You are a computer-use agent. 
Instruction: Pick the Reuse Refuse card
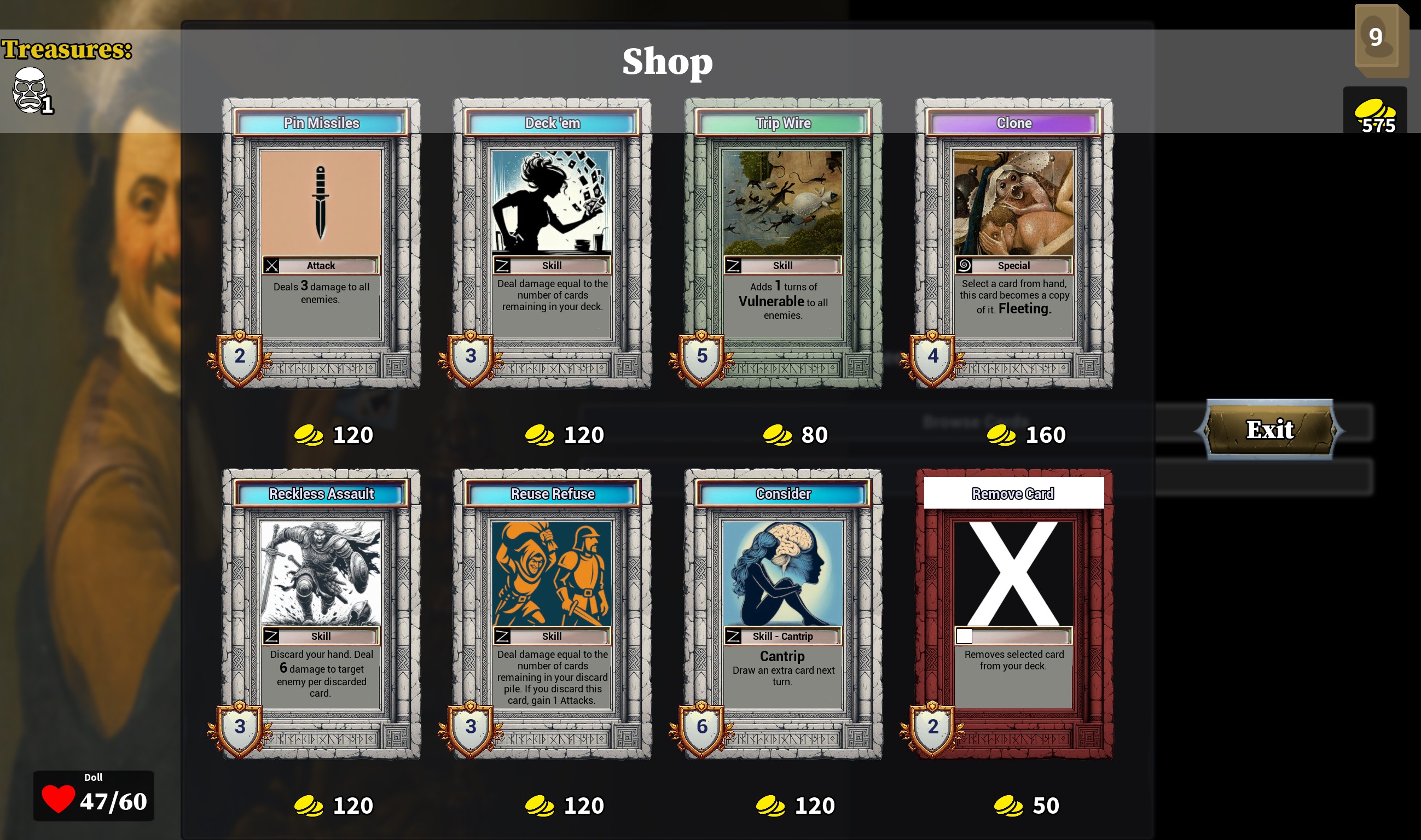point(552,614)
